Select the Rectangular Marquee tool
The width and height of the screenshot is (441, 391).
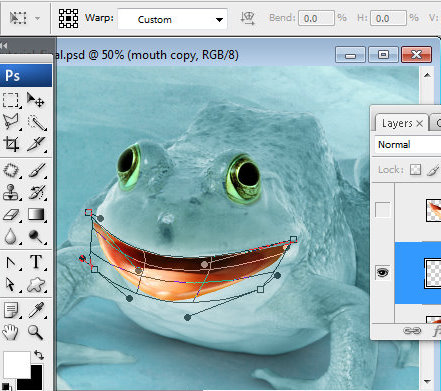11,100
